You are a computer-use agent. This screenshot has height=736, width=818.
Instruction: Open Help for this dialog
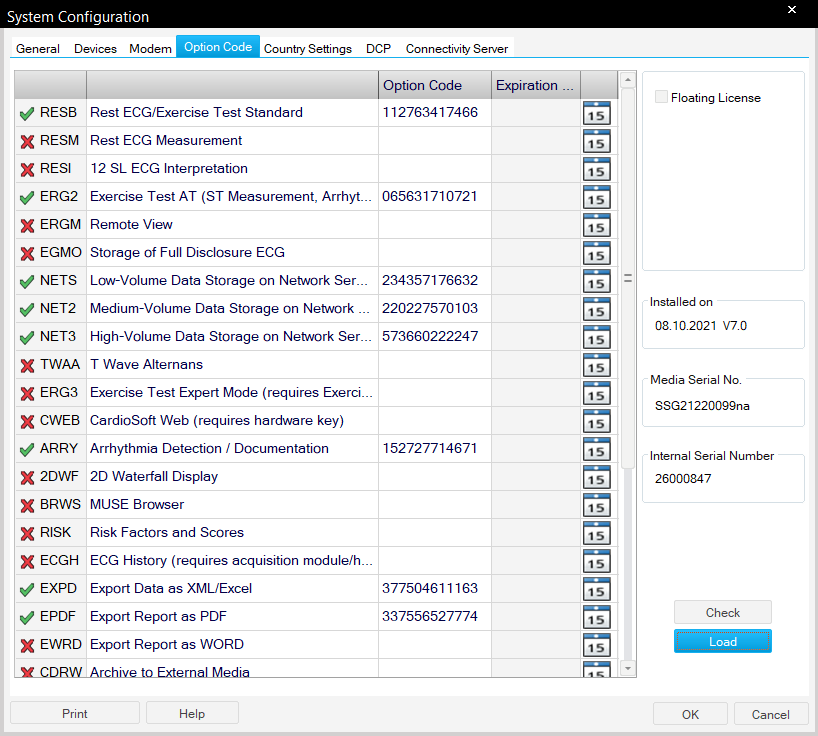pyautogui.click(x=192, y=713)
